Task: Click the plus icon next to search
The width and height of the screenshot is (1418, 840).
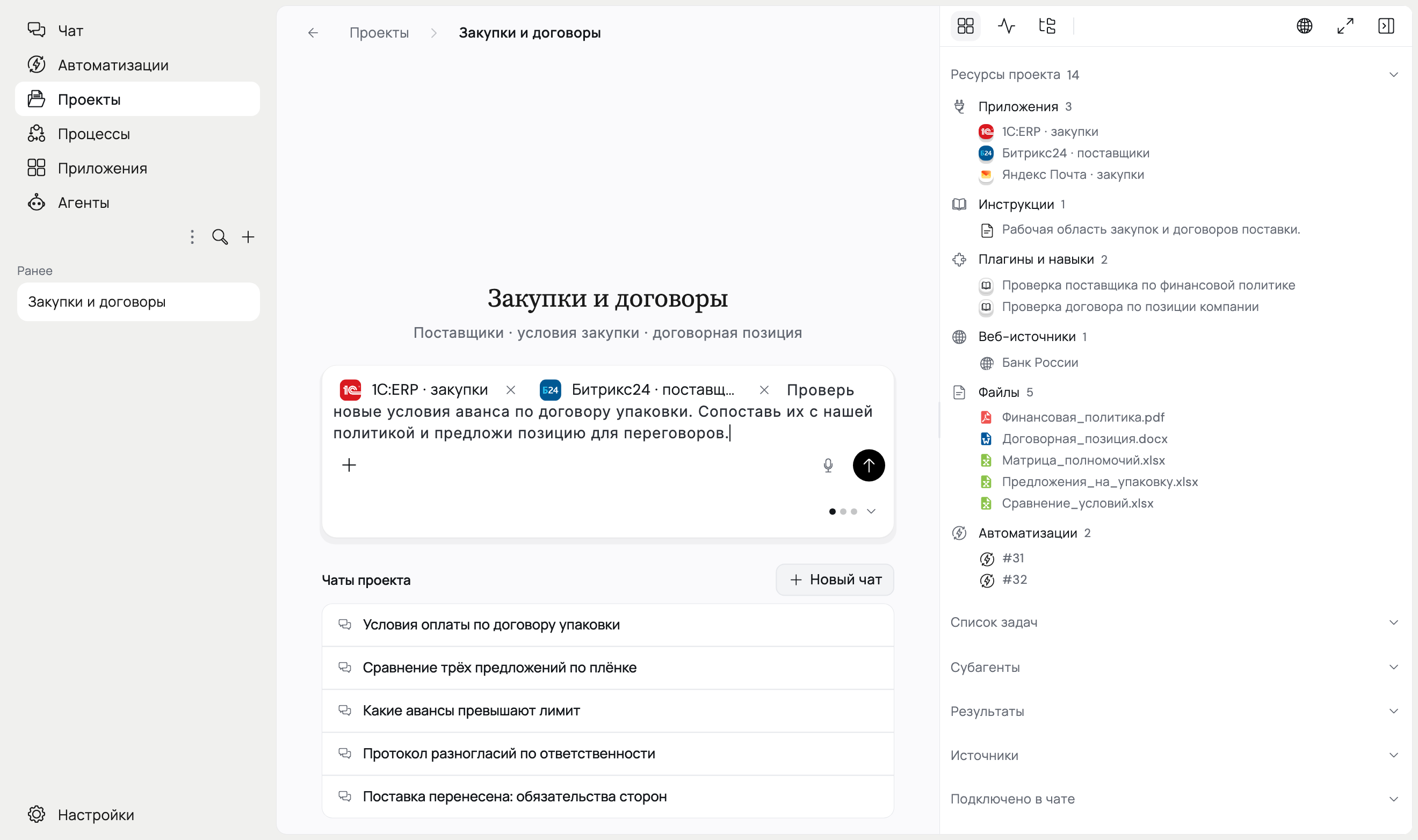Action: click(248, 237)
